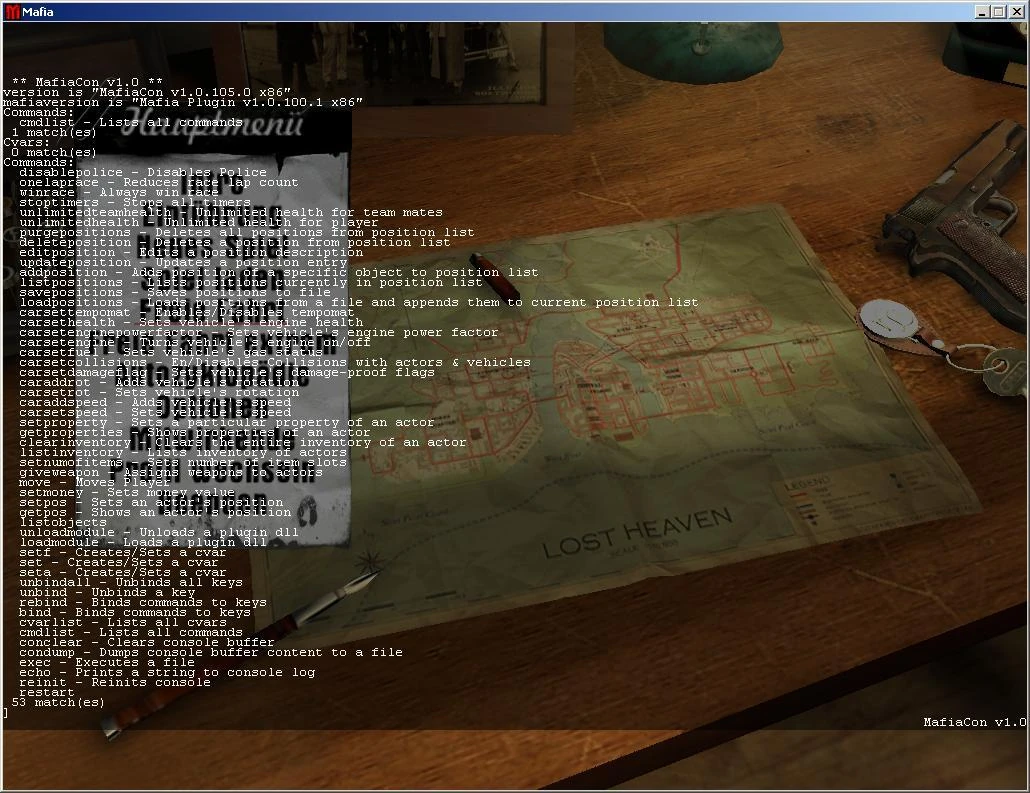Click the 53 match(es) result line
Screen dimensions: 1030x793
(58, 702)
